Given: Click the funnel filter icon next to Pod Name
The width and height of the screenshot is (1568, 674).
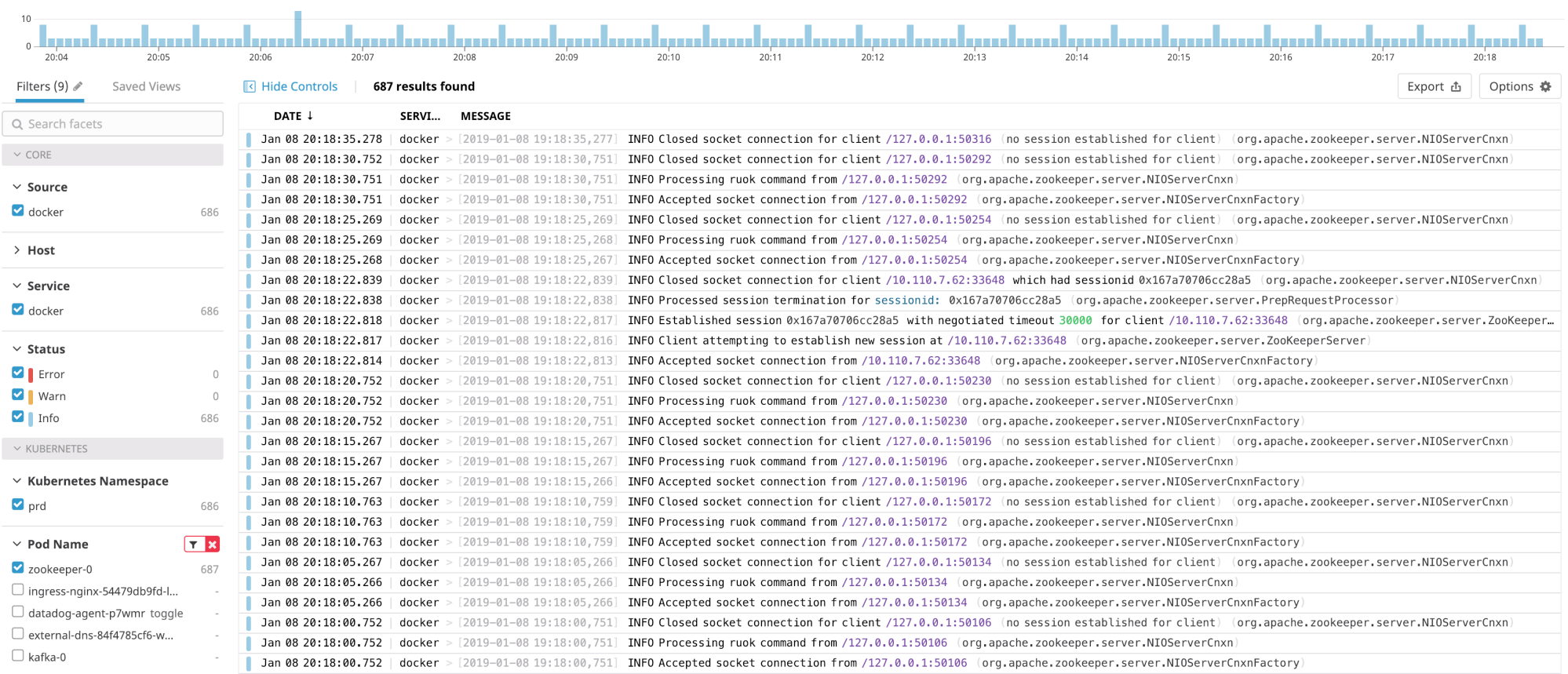Looking at the screenshot, I should tap(194, 544).
